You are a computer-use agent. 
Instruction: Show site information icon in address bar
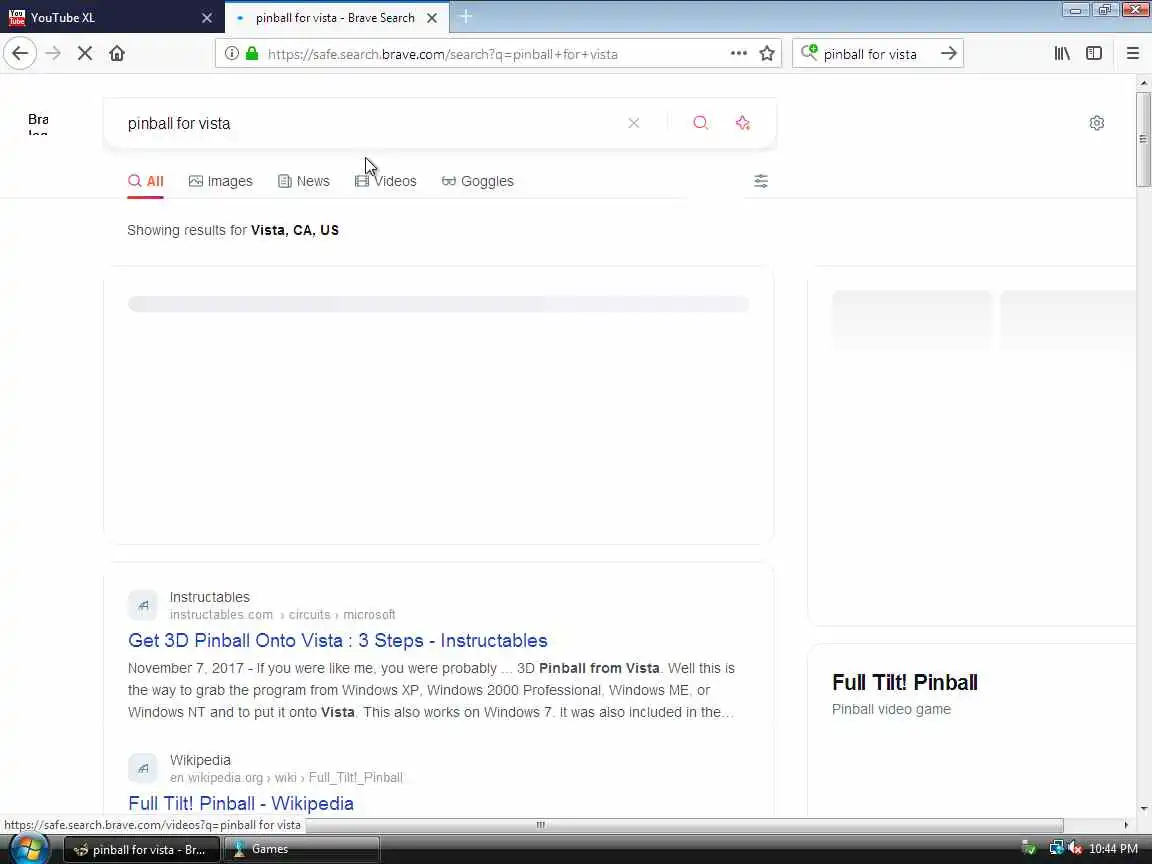click(231, 54)
